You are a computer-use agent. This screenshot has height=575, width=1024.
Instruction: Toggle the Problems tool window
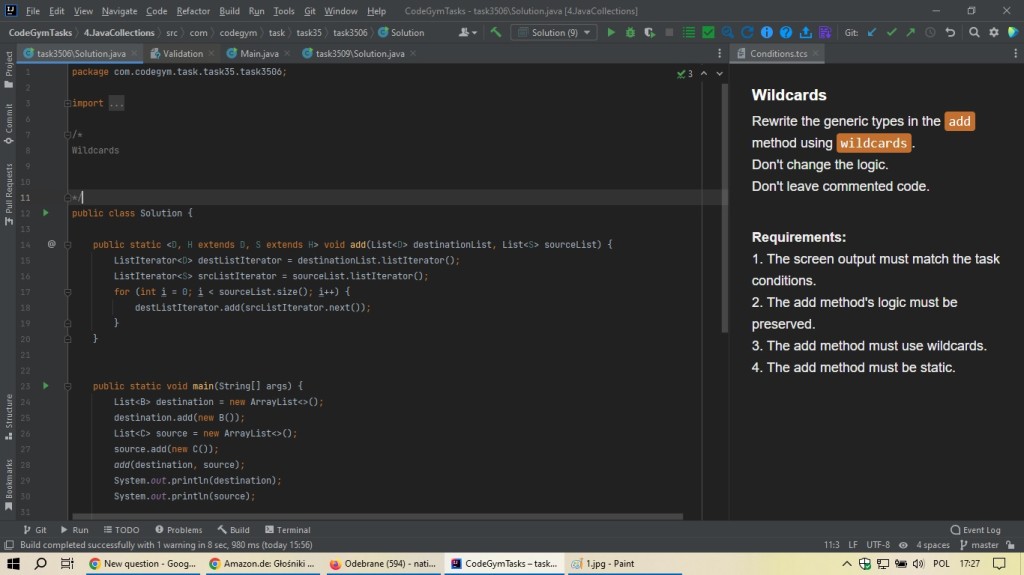pos(178,530)
